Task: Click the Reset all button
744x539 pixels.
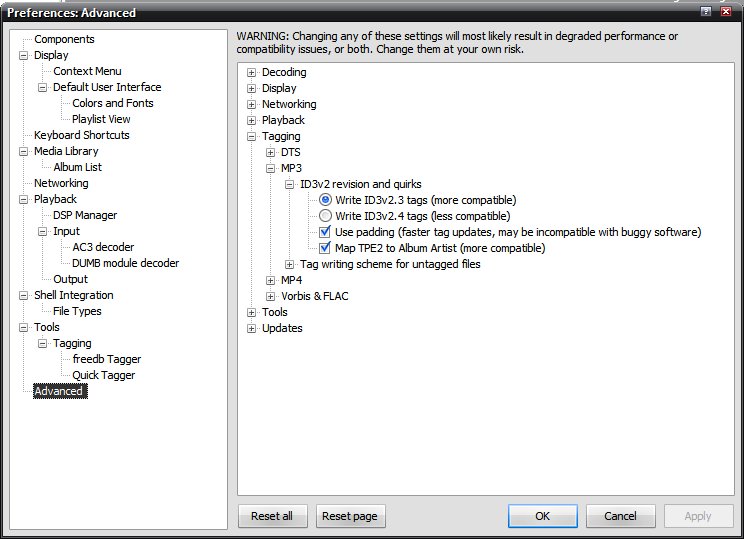Action: (272, 516)
